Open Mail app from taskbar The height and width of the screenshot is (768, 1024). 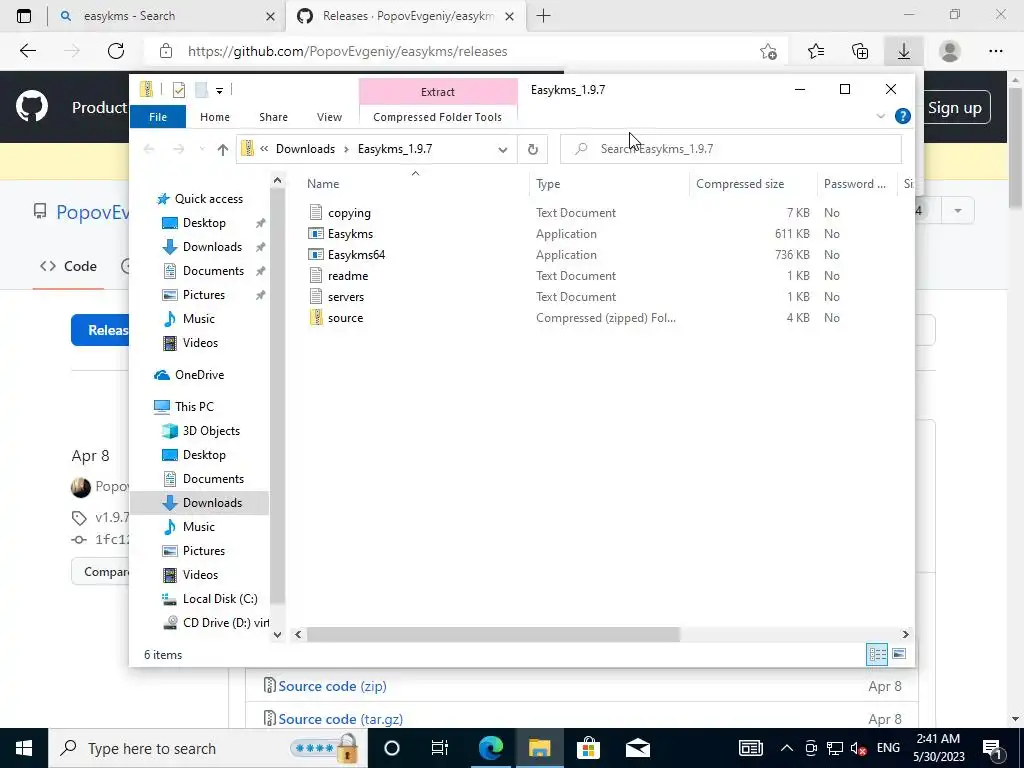[637, 748]
